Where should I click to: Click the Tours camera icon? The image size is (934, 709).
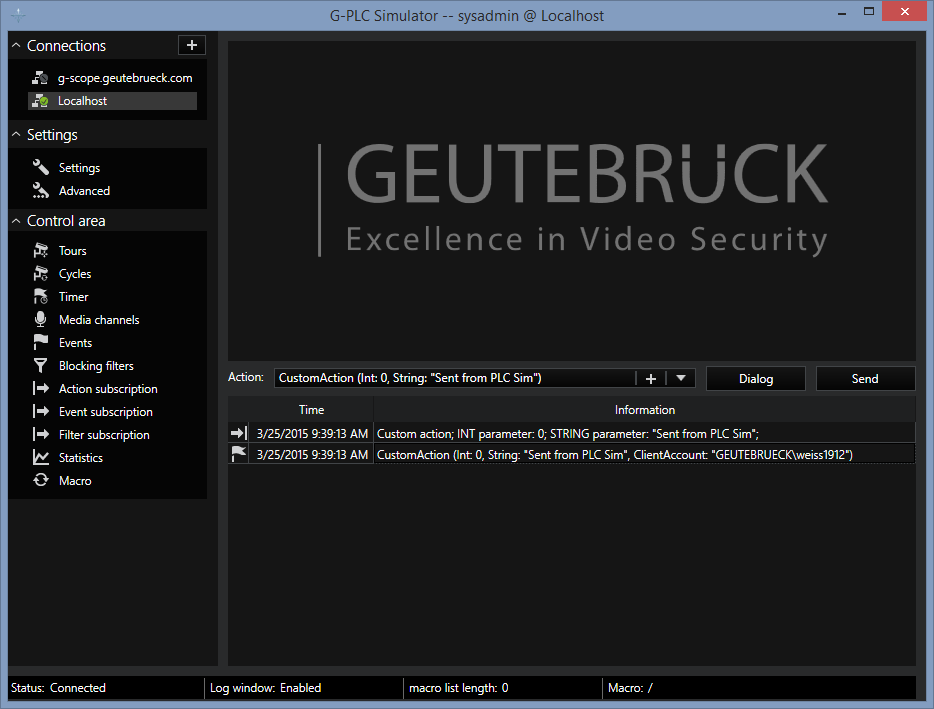pyautogui.click(x=41, y=250)
